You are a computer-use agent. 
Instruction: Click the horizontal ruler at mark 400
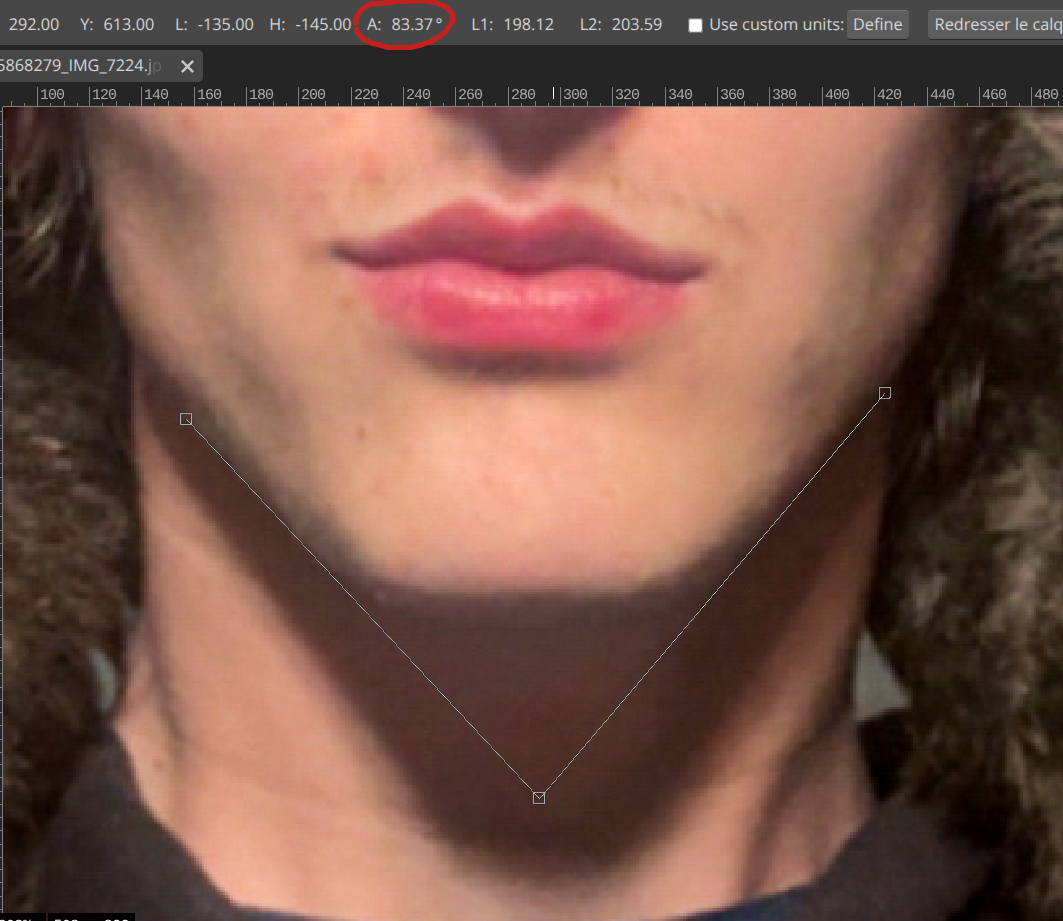[x=836, y=95]
